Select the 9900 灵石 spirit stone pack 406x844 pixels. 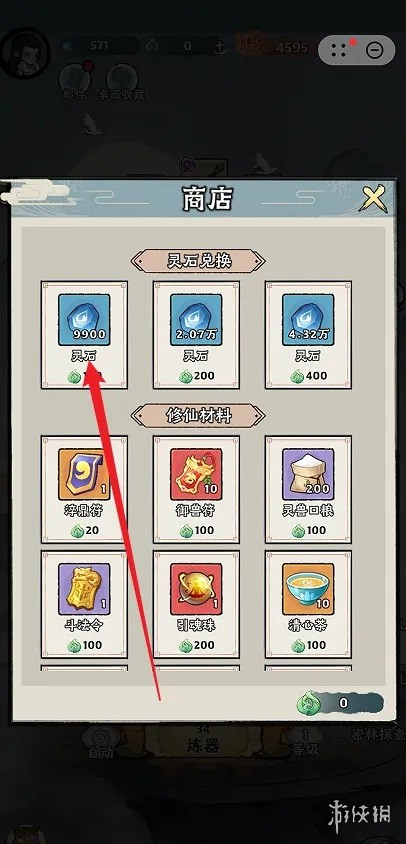pos(84,334)
